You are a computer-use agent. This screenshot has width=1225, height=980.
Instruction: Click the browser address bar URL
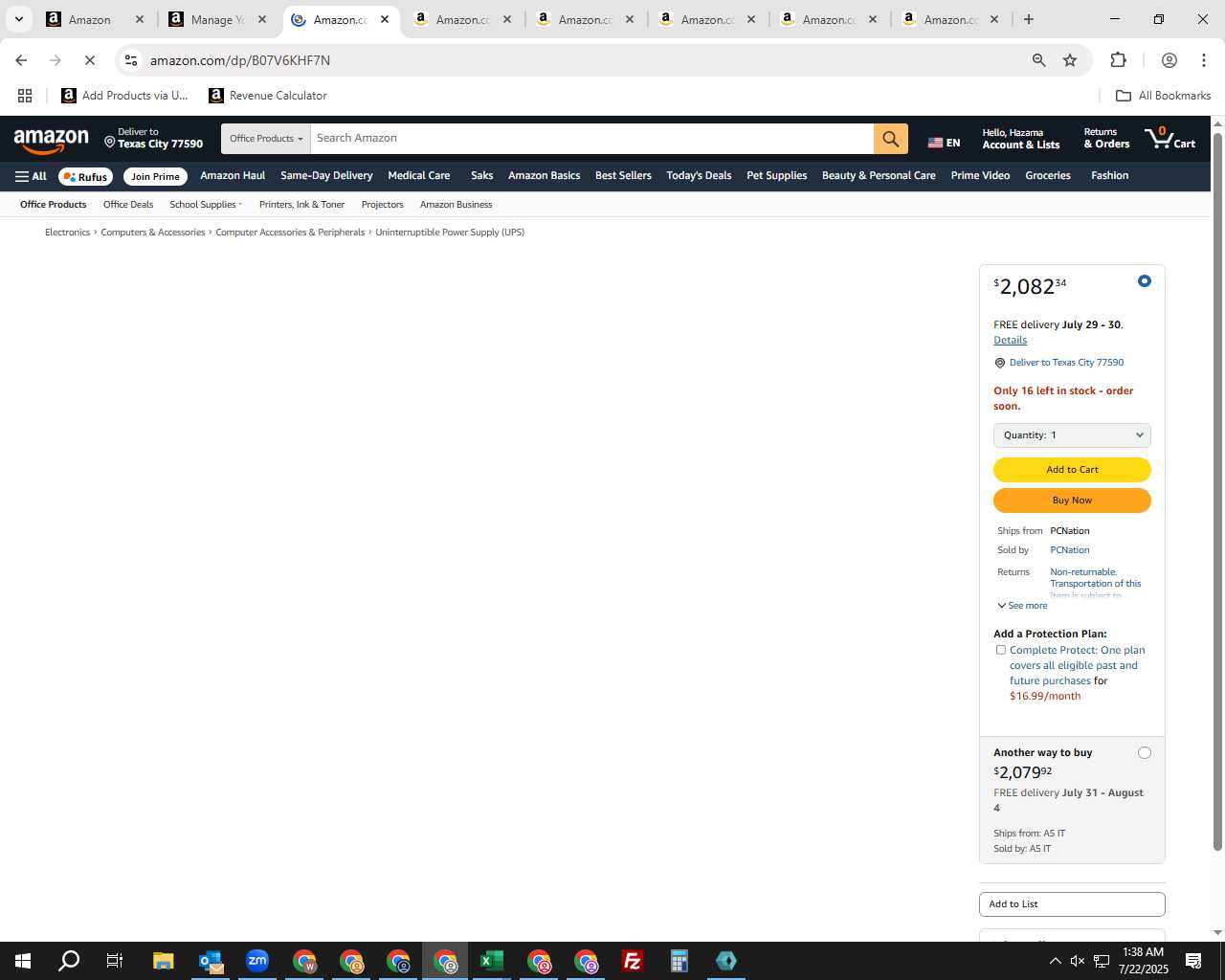[240, 60]
